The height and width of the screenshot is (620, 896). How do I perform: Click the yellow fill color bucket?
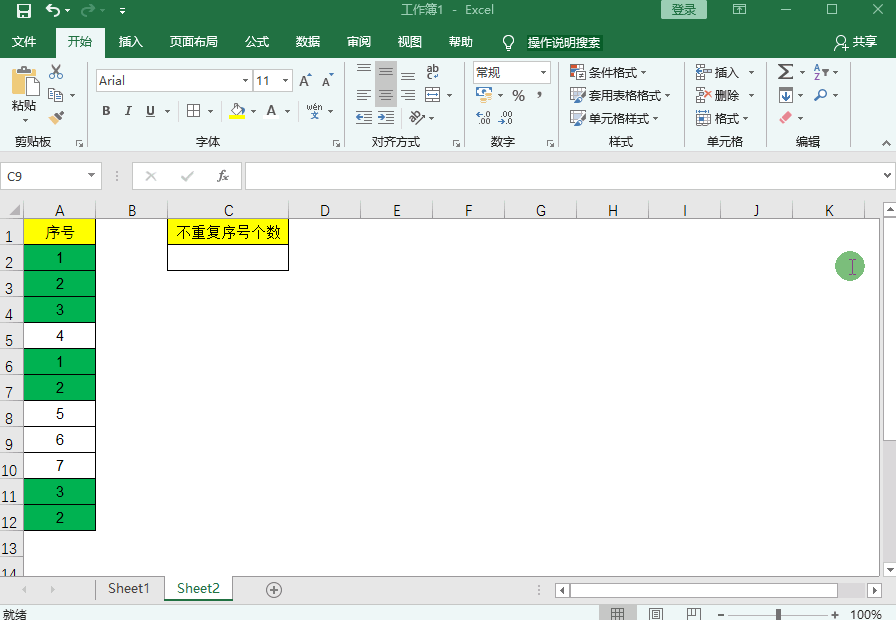pyautogui.click(x=237, y=111)
